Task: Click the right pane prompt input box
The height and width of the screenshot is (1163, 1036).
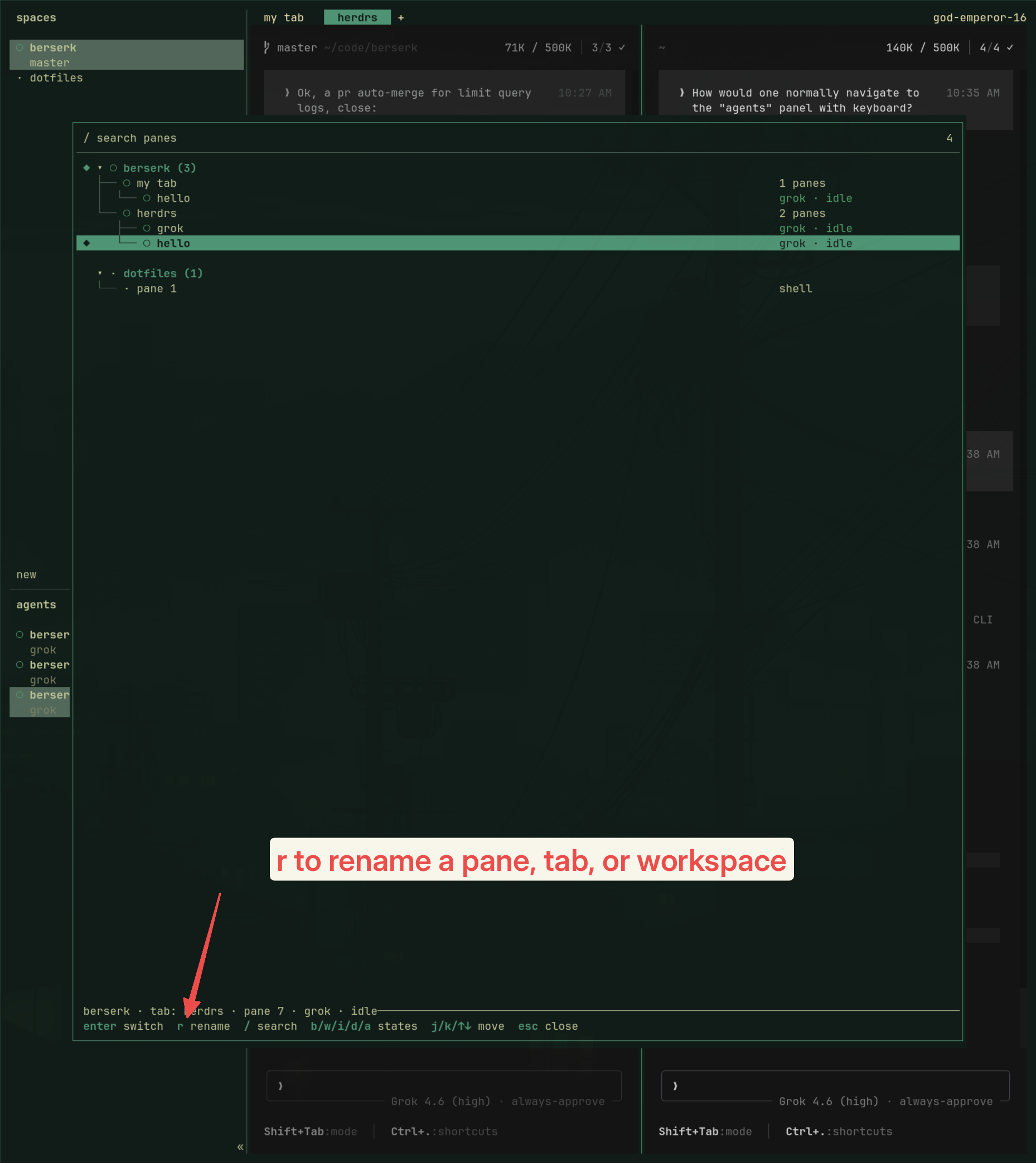Action: 835,1086
